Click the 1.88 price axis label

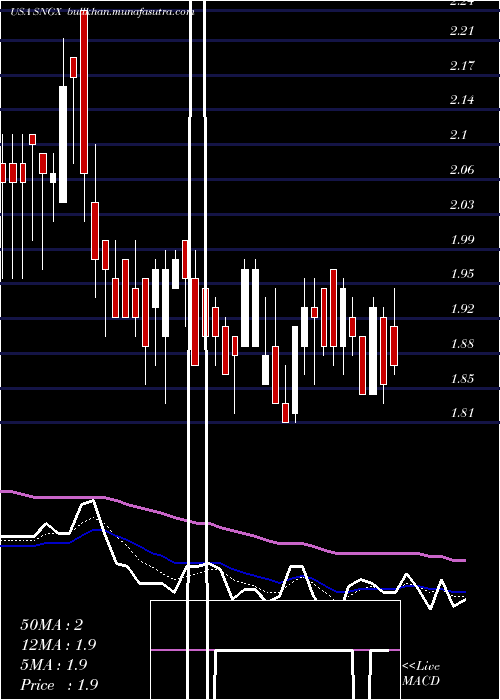[462, 343]
